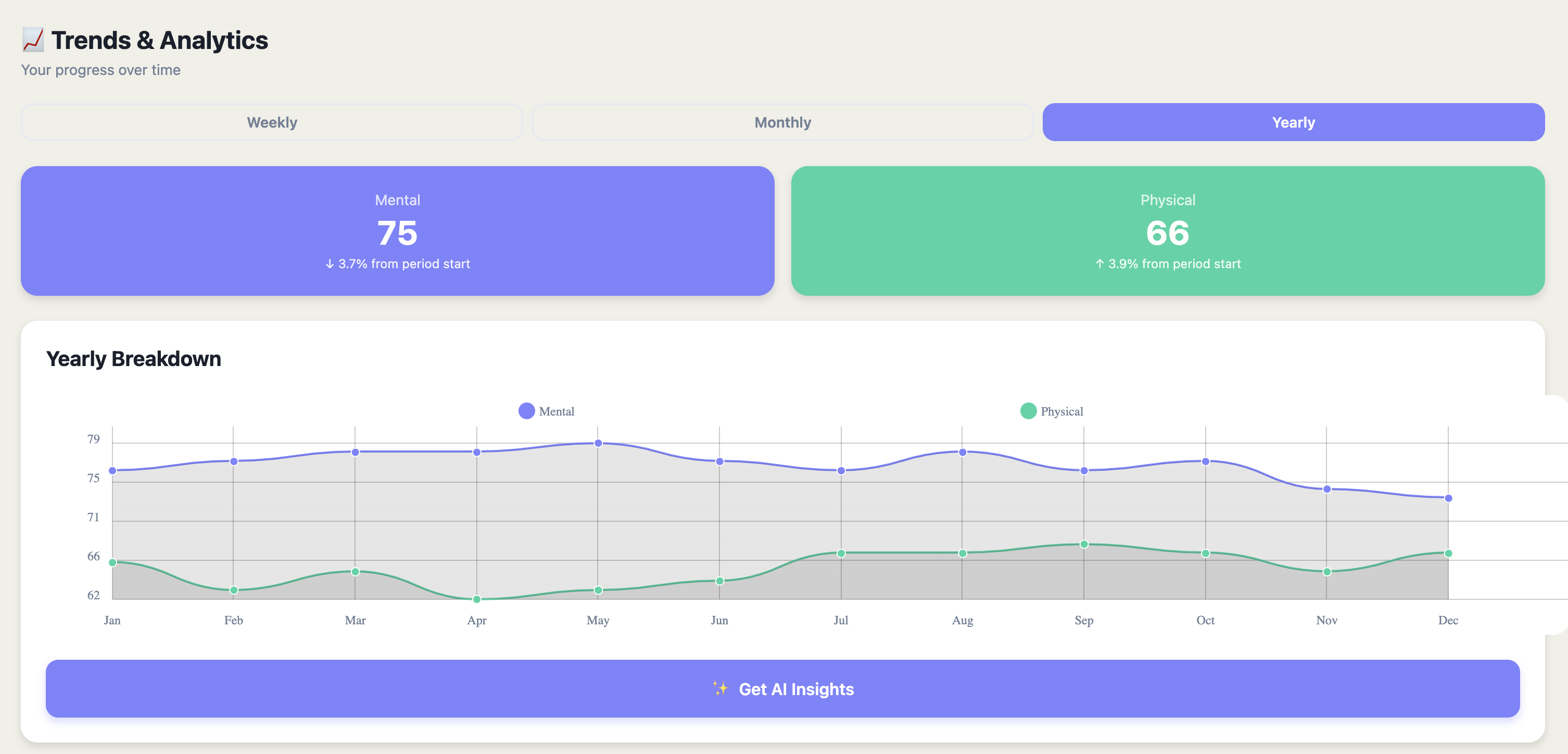Click the Physical data point for January
Screen dimensions: 1568x754
[112, 563]
